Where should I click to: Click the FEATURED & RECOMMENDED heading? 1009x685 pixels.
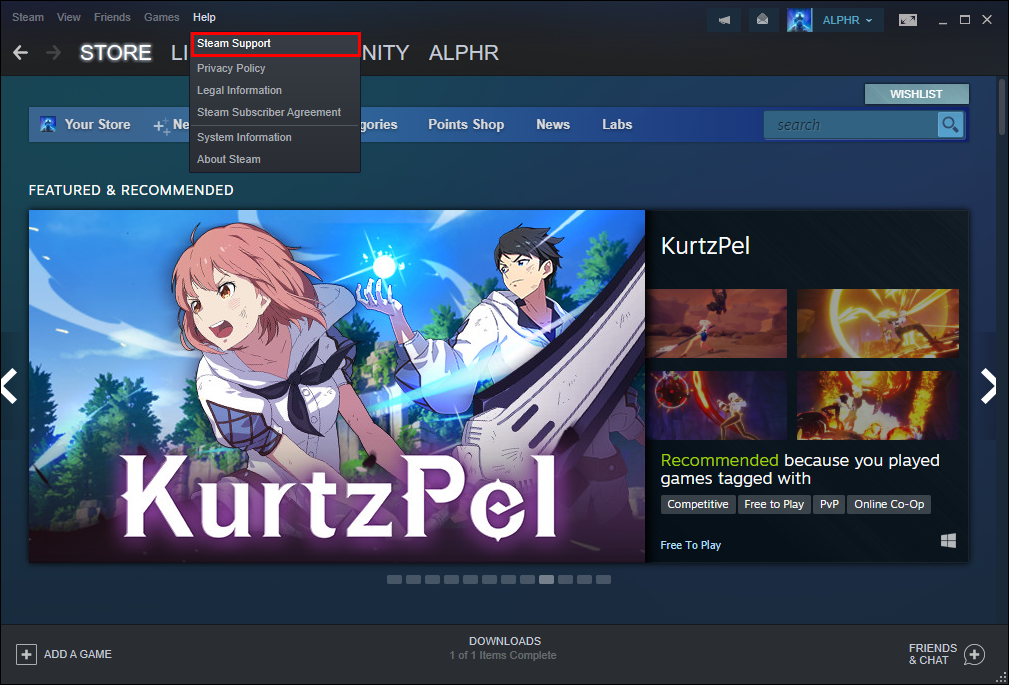pyautogui.click(x=131, y=191)
